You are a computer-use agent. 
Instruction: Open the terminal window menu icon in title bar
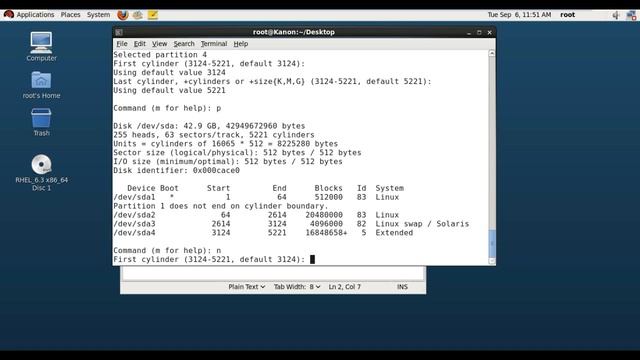119,32
